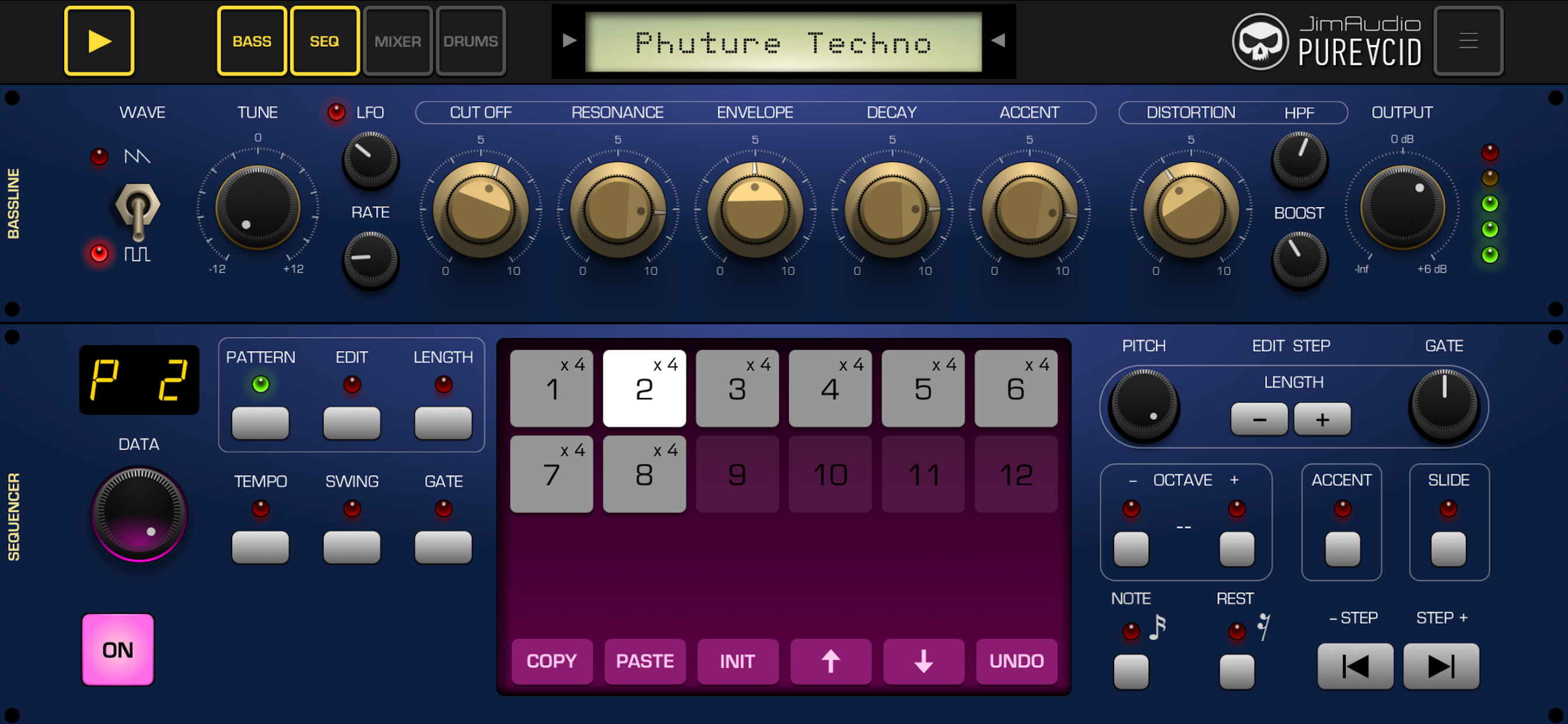1568x724 pixels.
Task: Increase step length with plus button
Action: (x=1321, y=419)
